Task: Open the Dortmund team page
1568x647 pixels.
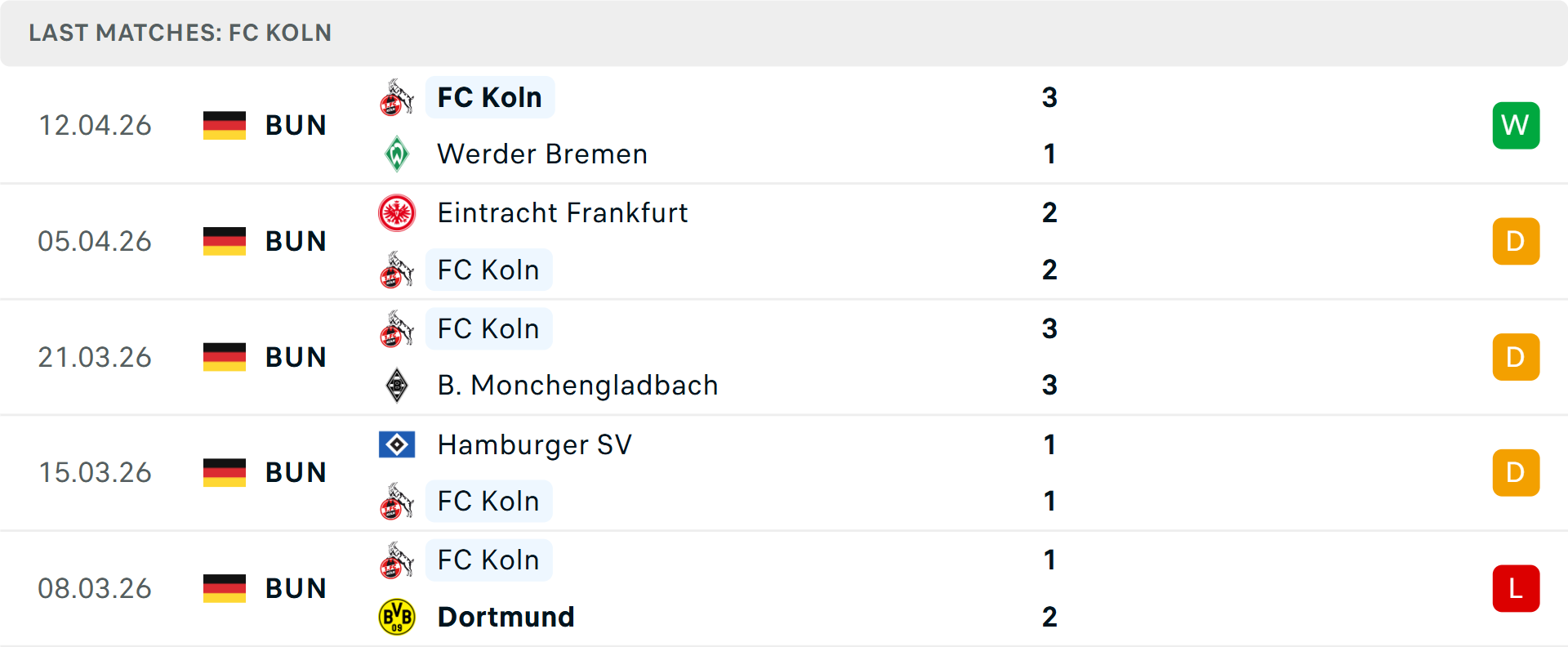Action: (x=506, y=617)
